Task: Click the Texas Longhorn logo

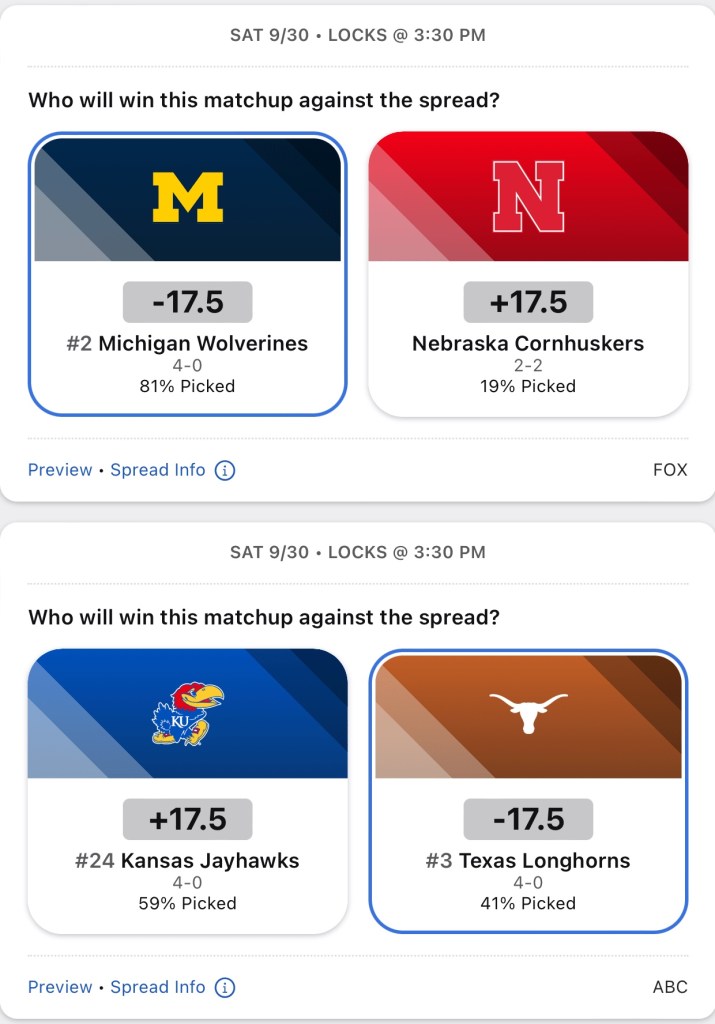Action: [x=528, y=713]
